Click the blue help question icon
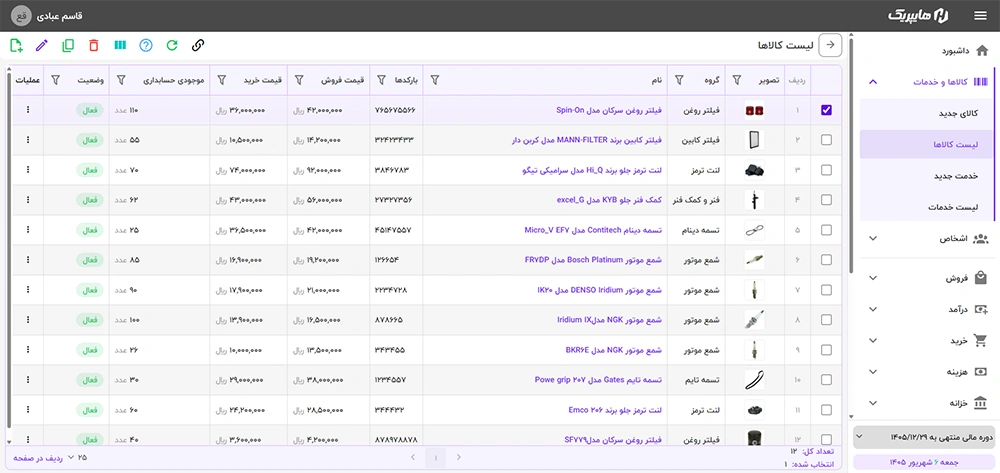Screen dimensions: 1000x473 [146, 45]
